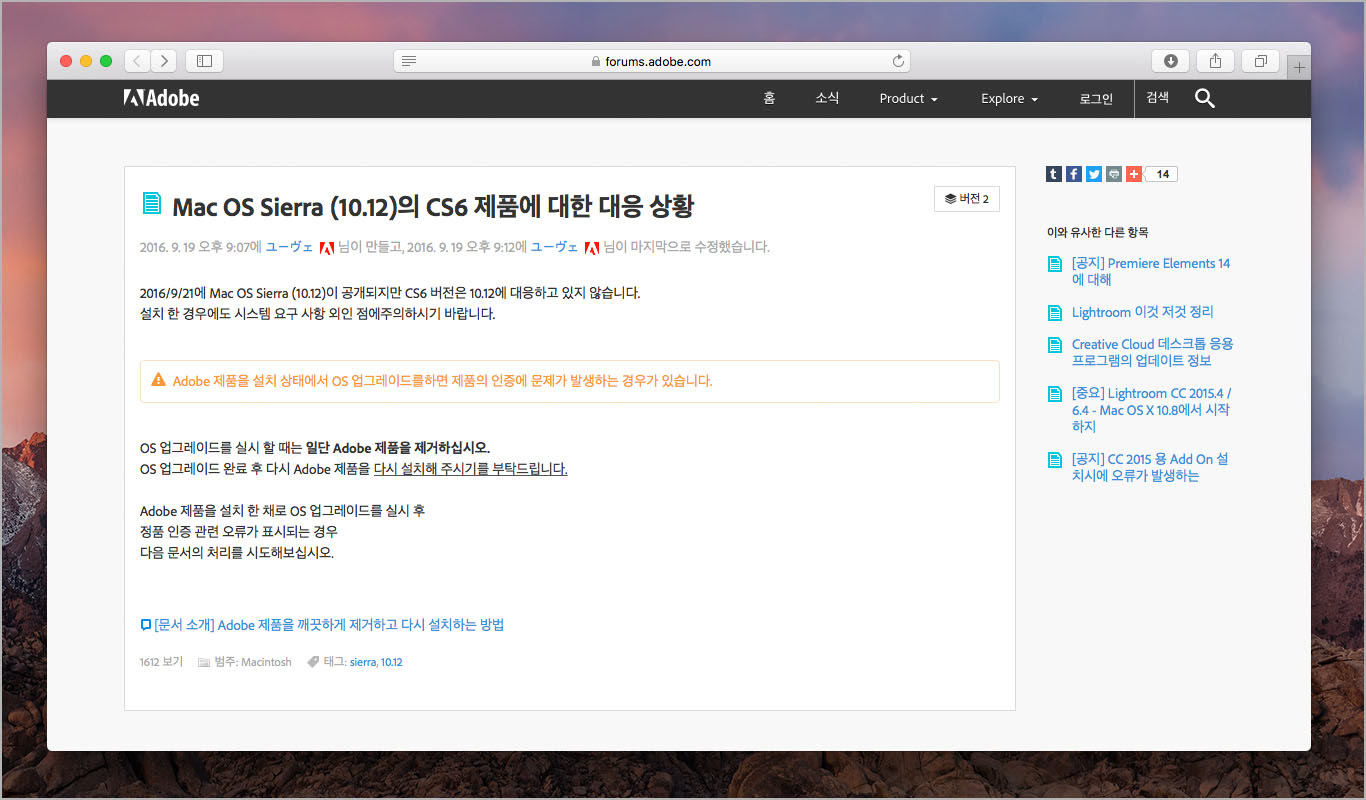Click the 1612 보기 view count

(161, 662)
